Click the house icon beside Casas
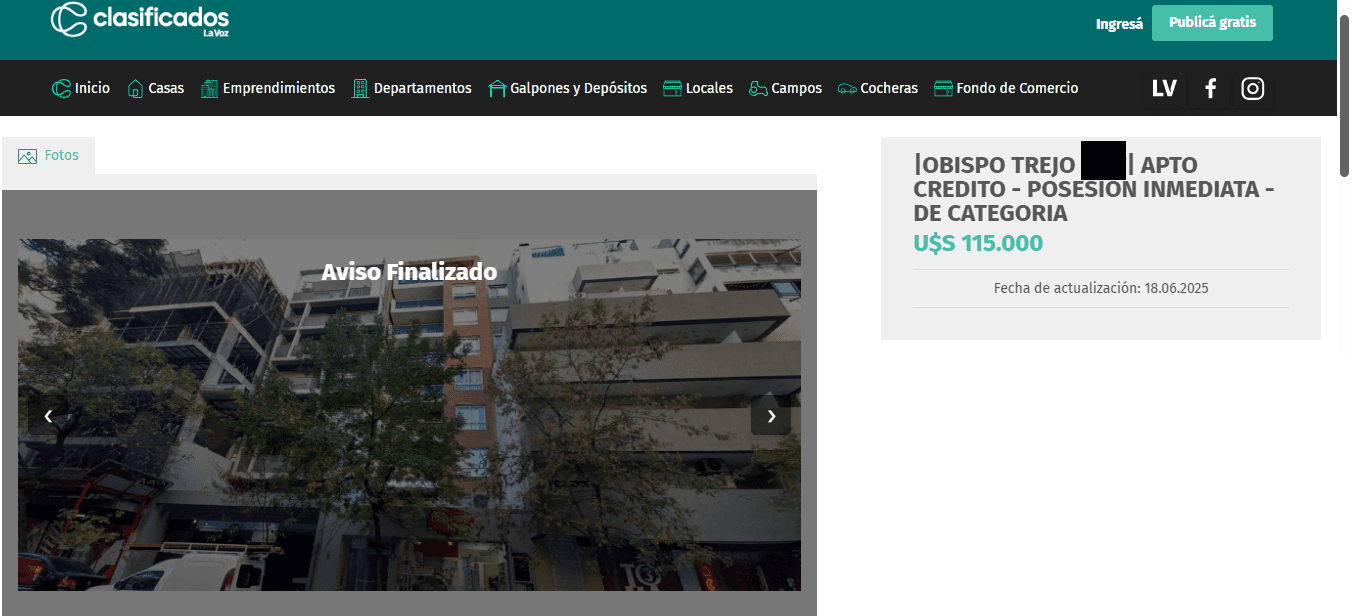This screenshot has height=616, width=1366. click(135, 89)
